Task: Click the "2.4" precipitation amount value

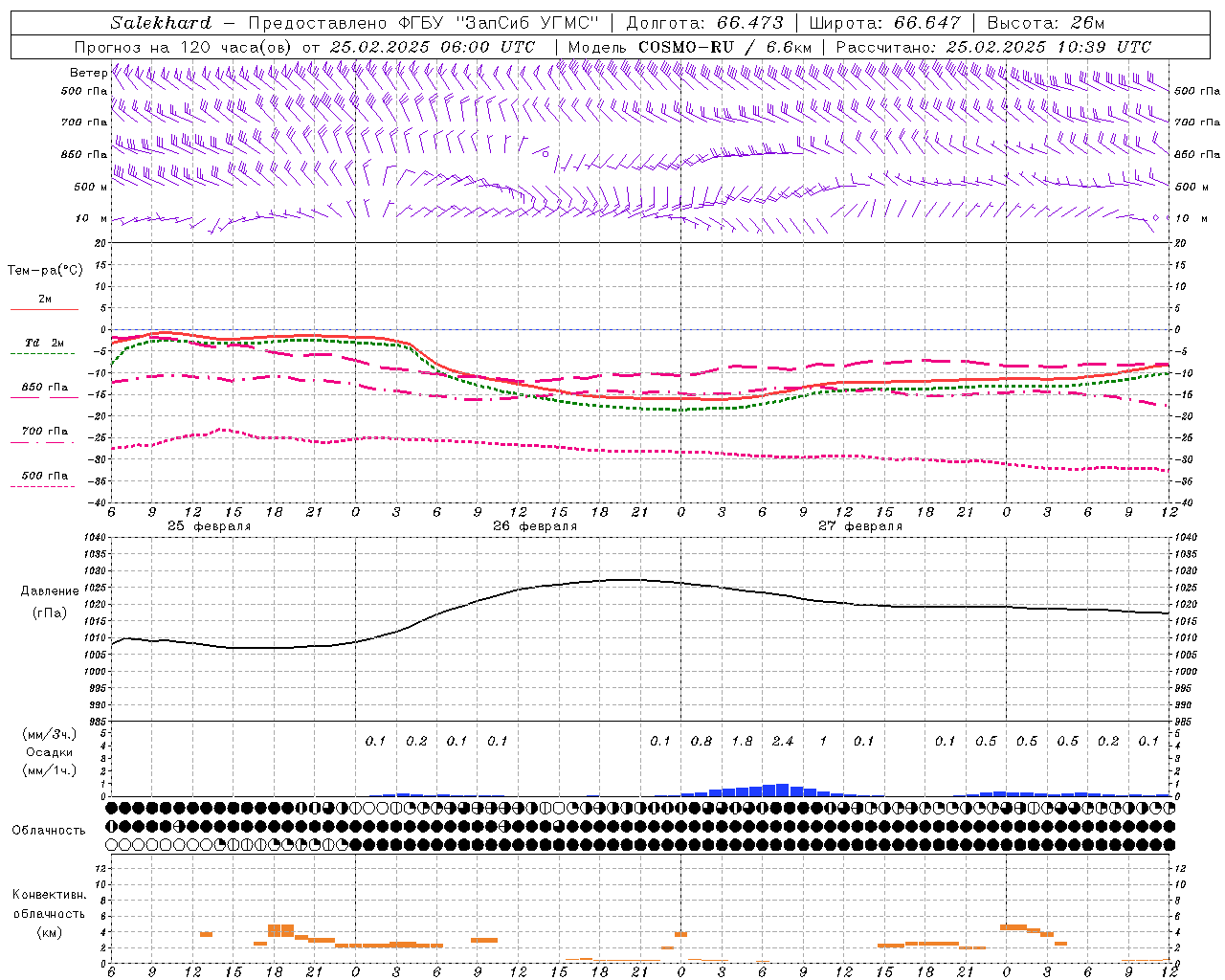Action: coord(783,741)
